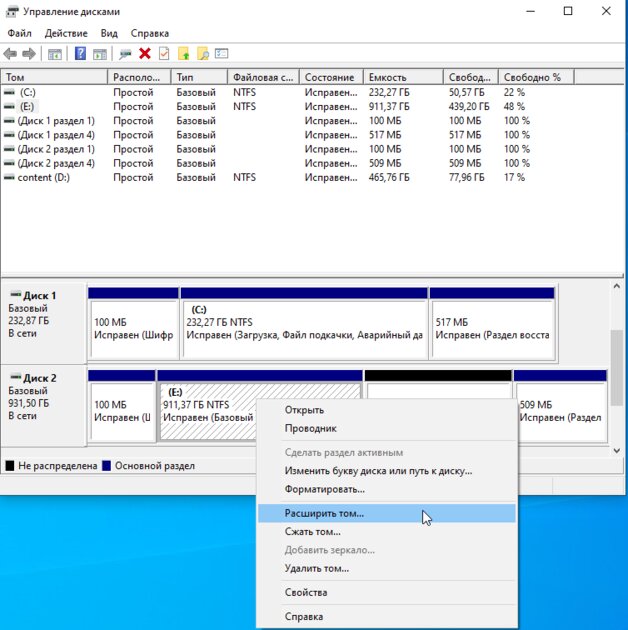Toggle the show/hide action pane icon
This screenshot has width=628, height=630.
(100, 54)
